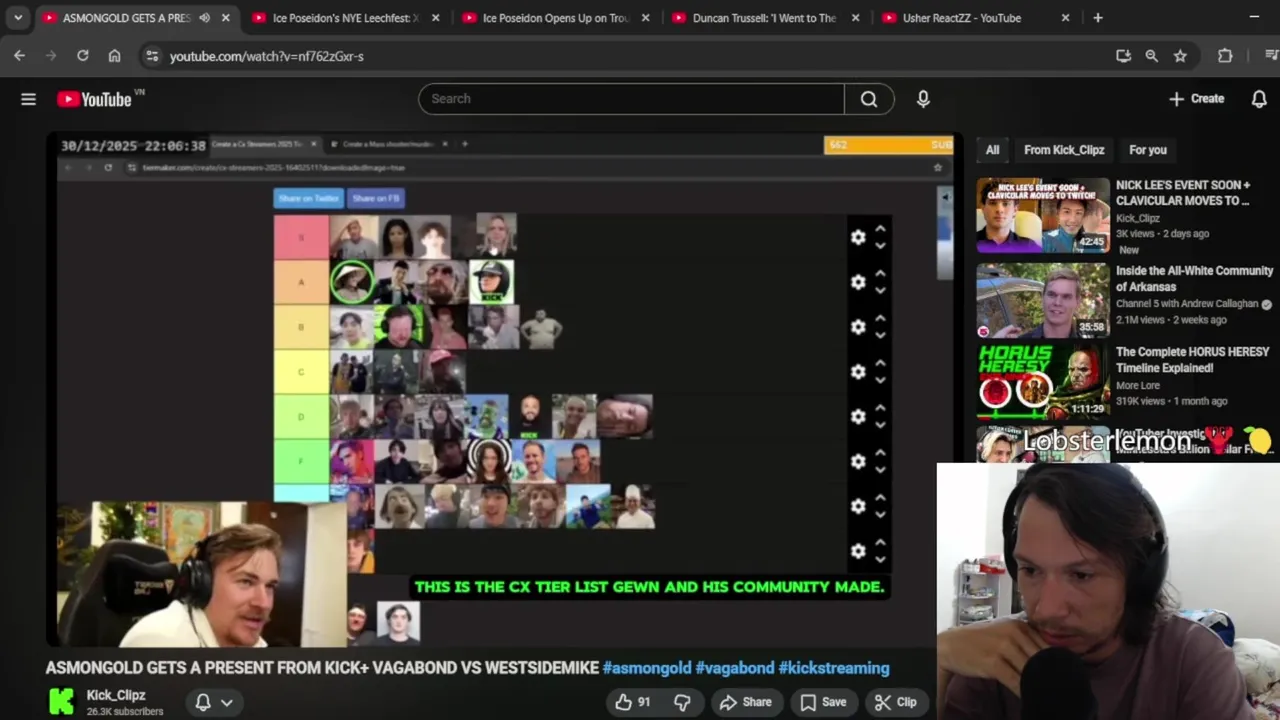Open the YouTube guide hamburger menu

pos(28,99)
